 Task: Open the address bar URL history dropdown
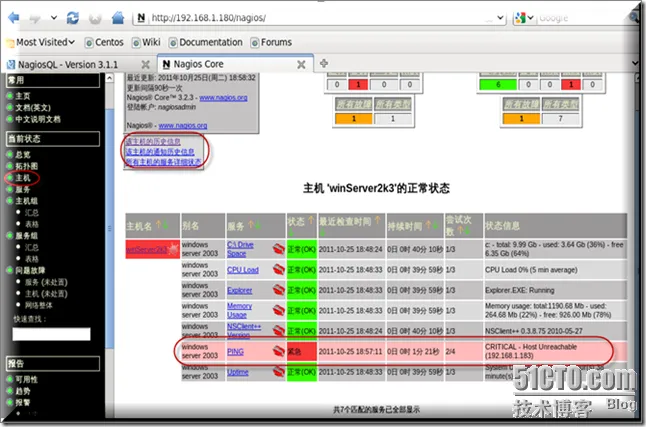click(x=500, y=18)
